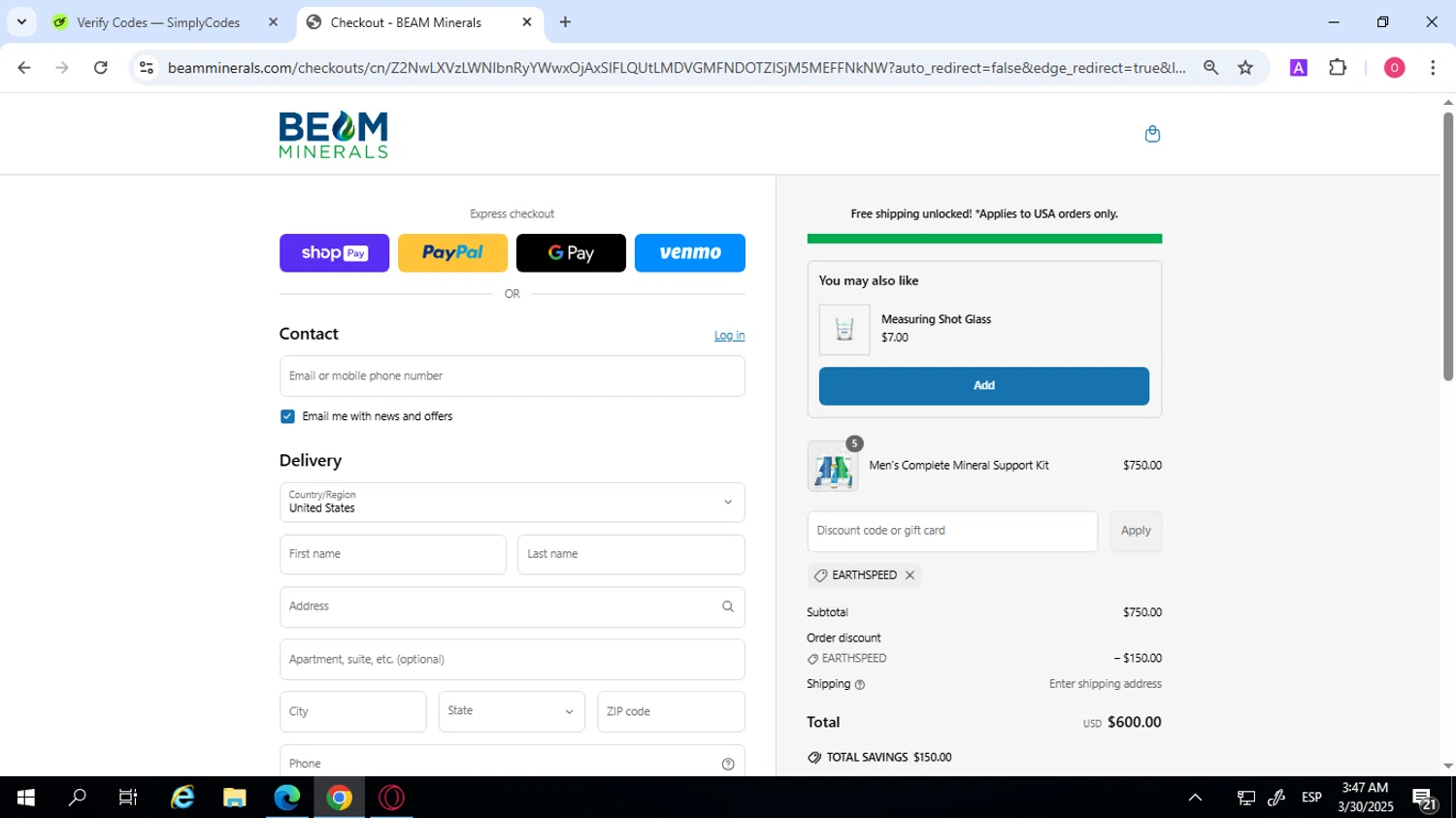Screen dimensions: 1456x818
Task: Choose PayPal express checkout
Action: tap(452, 253)
